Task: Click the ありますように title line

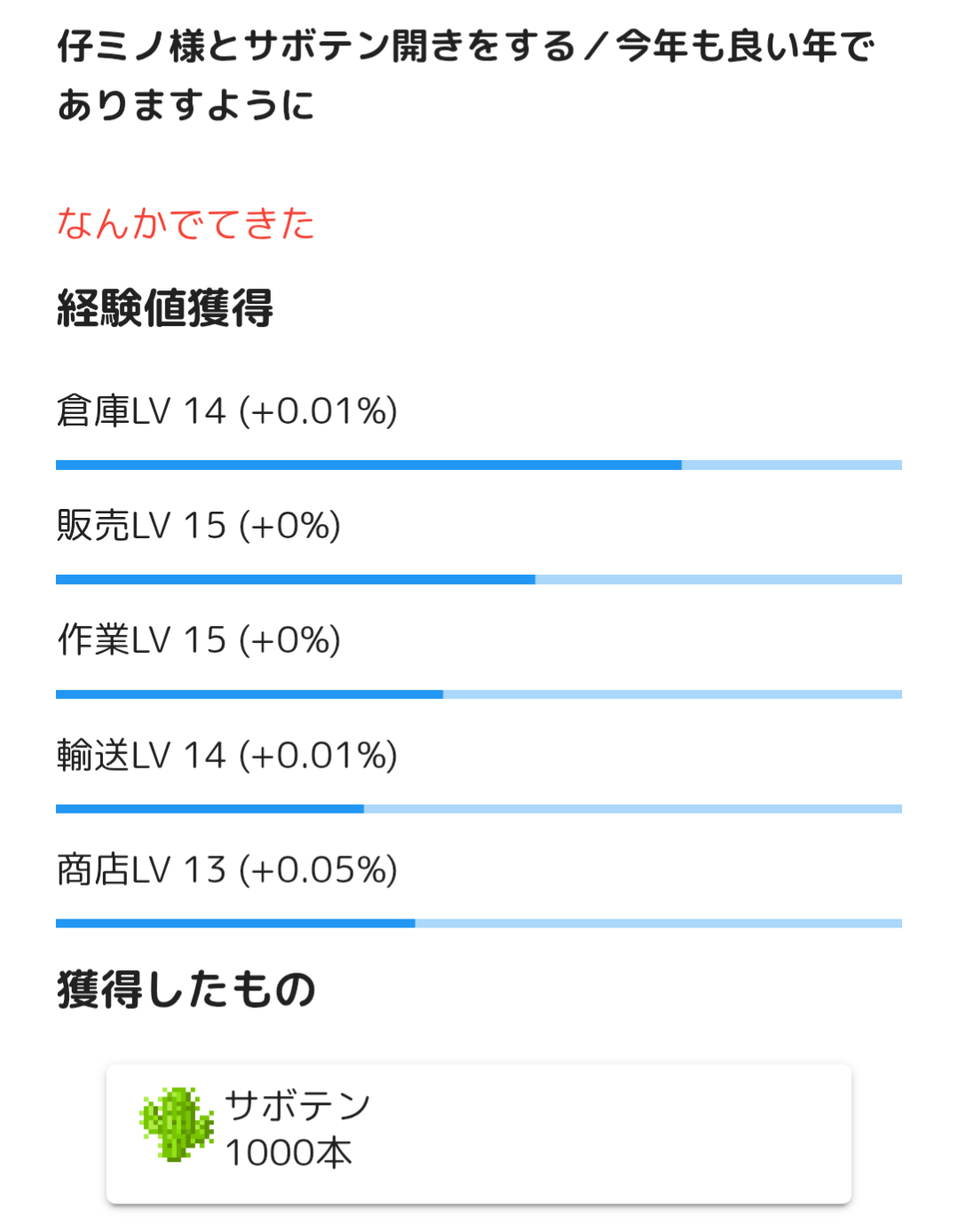Action: (x=186, y=106)
